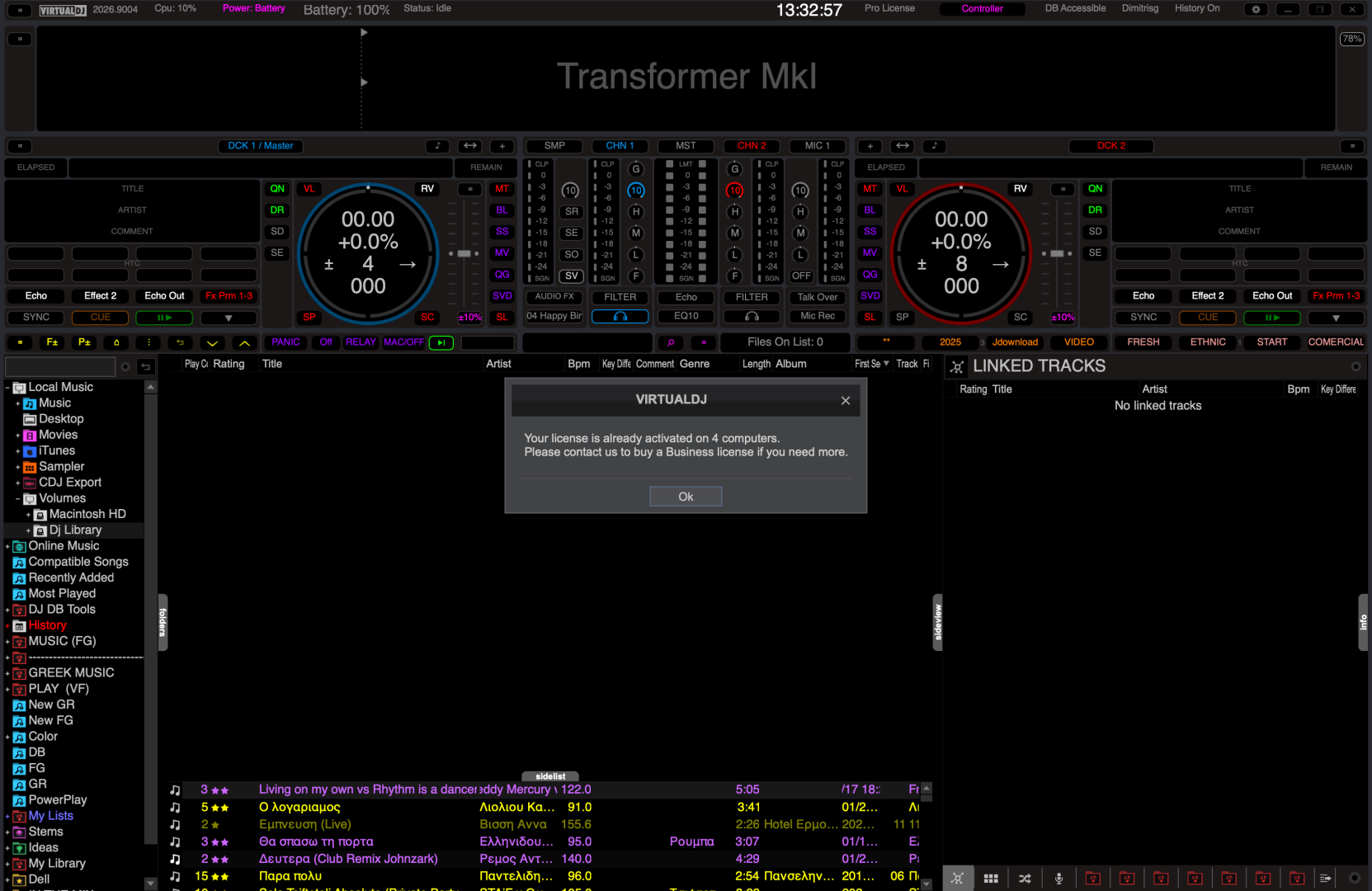Toggle SYNC on the left deck

coord(36,318)
